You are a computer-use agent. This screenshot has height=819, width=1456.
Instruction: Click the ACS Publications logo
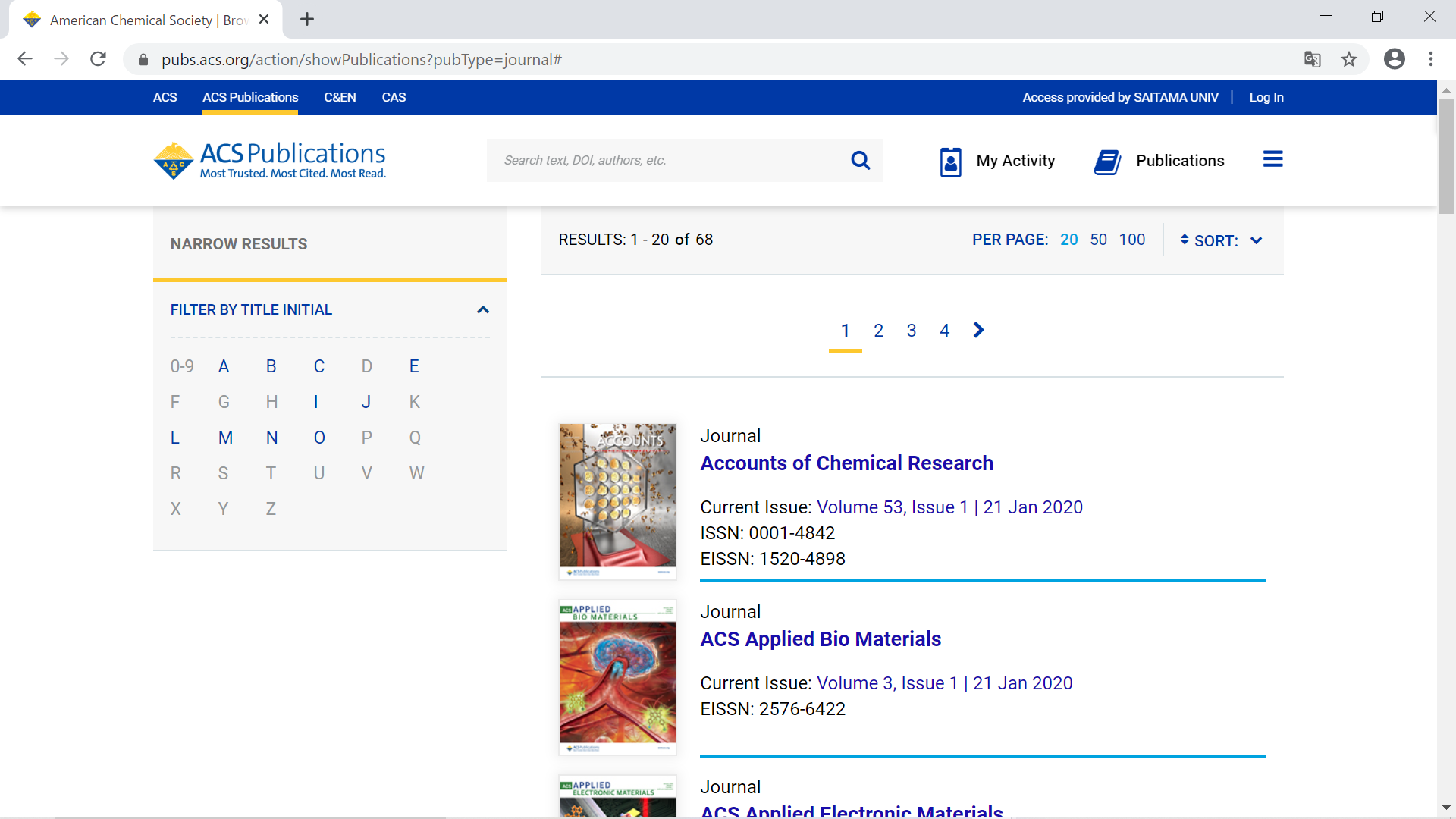click(x=270, y=160)
